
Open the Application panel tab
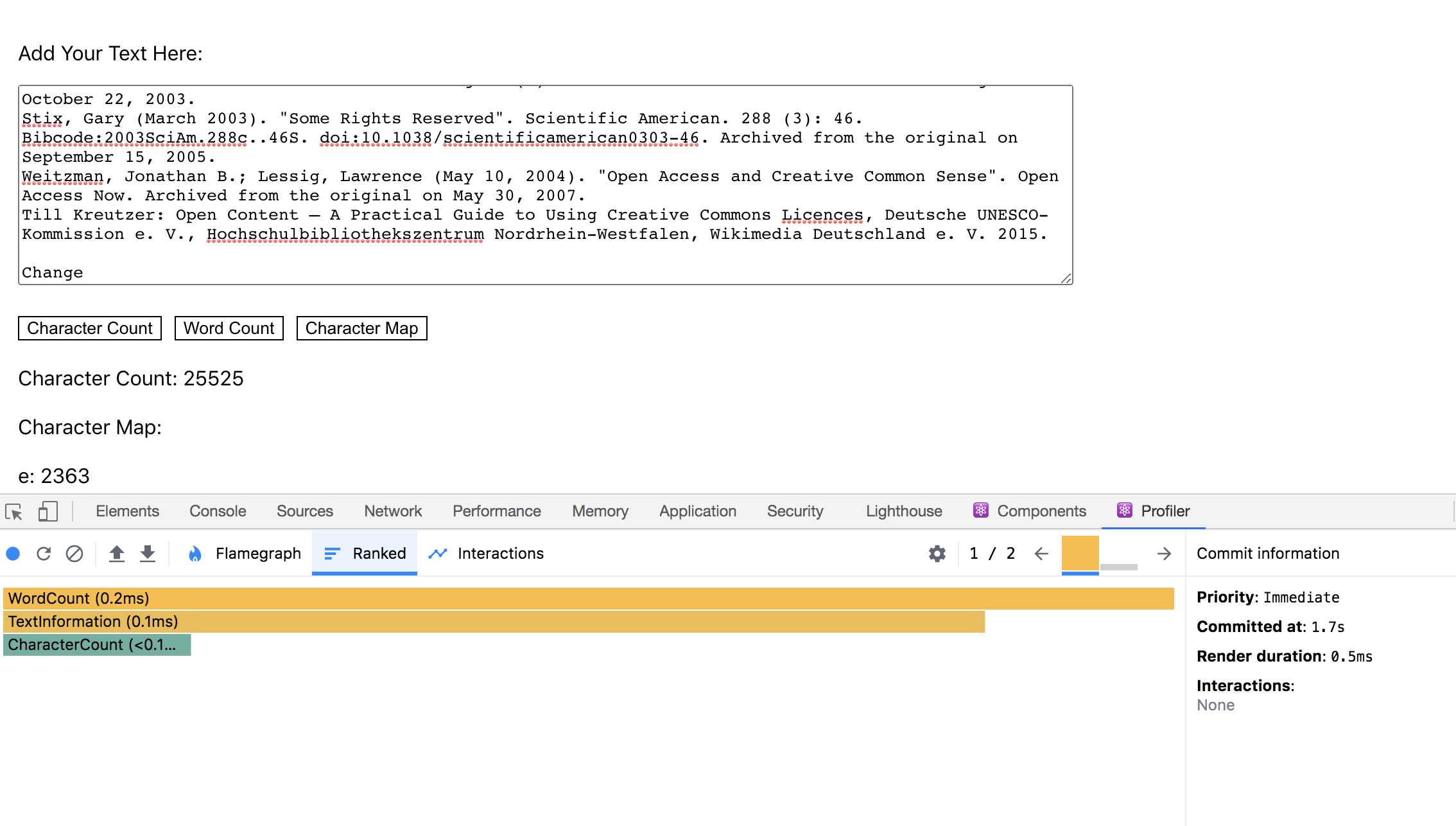pos(697,511)
